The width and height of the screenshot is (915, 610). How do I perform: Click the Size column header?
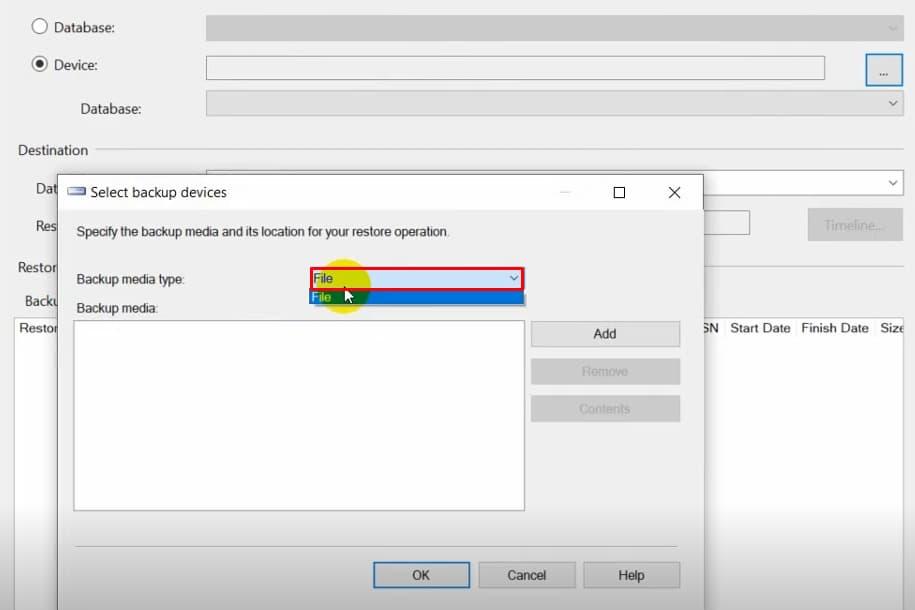point(893,328)
